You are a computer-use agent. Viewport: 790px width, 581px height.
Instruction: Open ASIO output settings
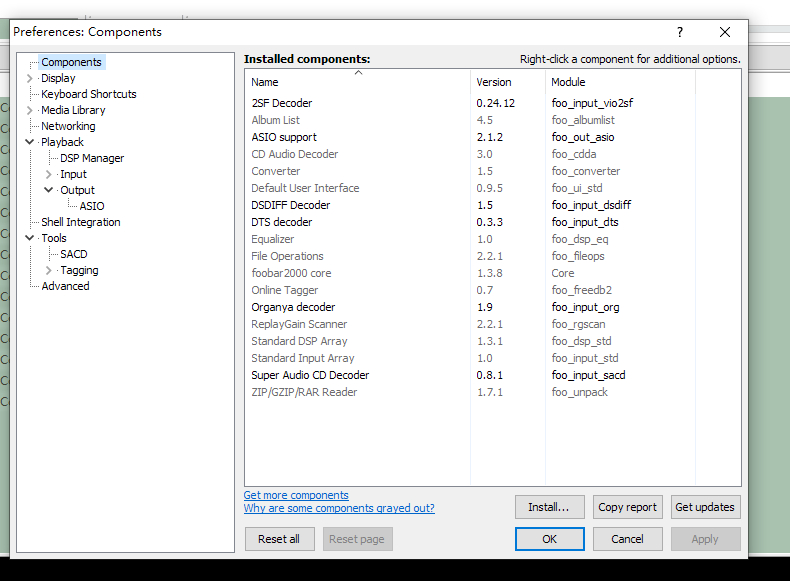click(x=92, y=206)
